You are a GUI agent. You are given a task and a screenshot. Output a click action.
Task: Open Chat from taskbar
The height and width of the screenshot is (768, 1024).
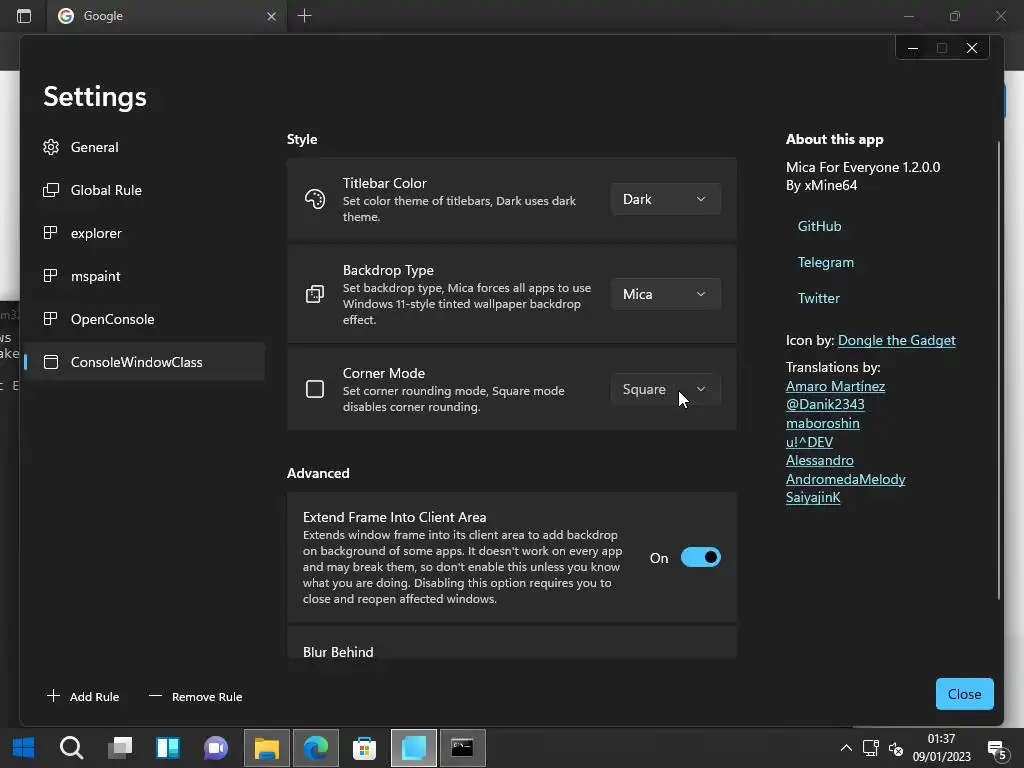tap(216, 748)
